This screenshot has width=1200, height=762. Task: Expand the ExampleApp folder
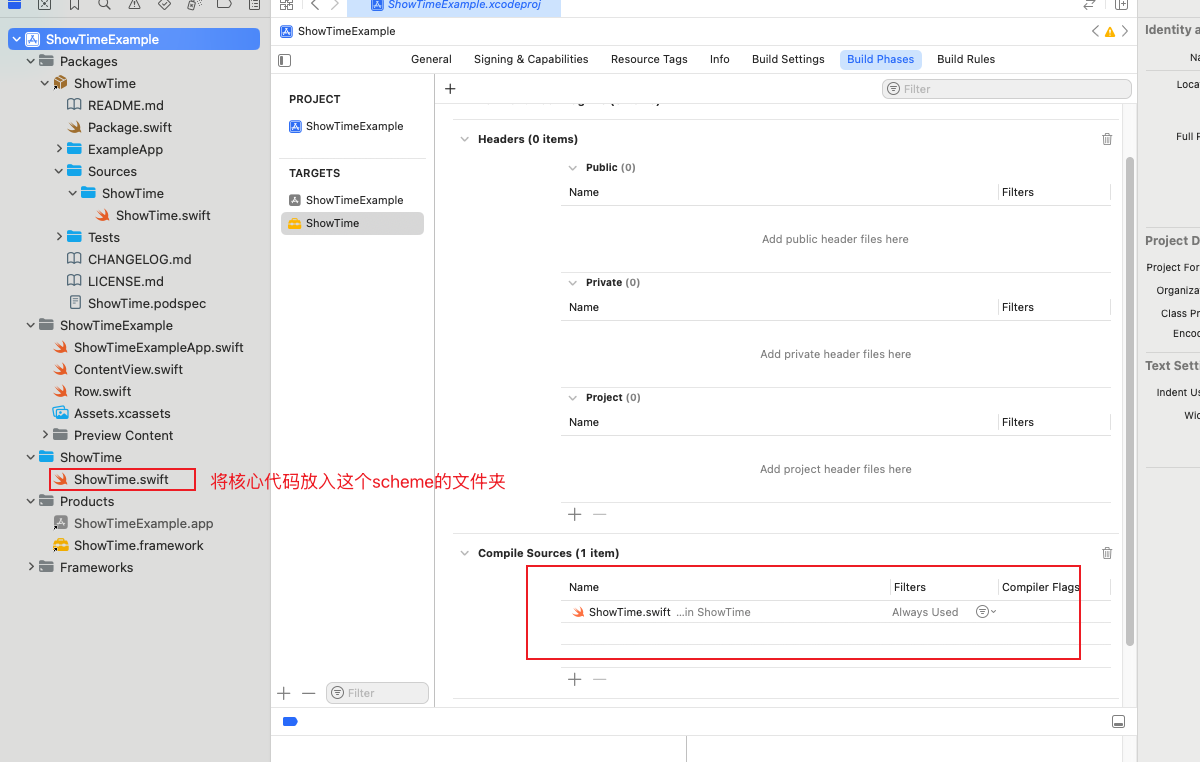(60, 149)
